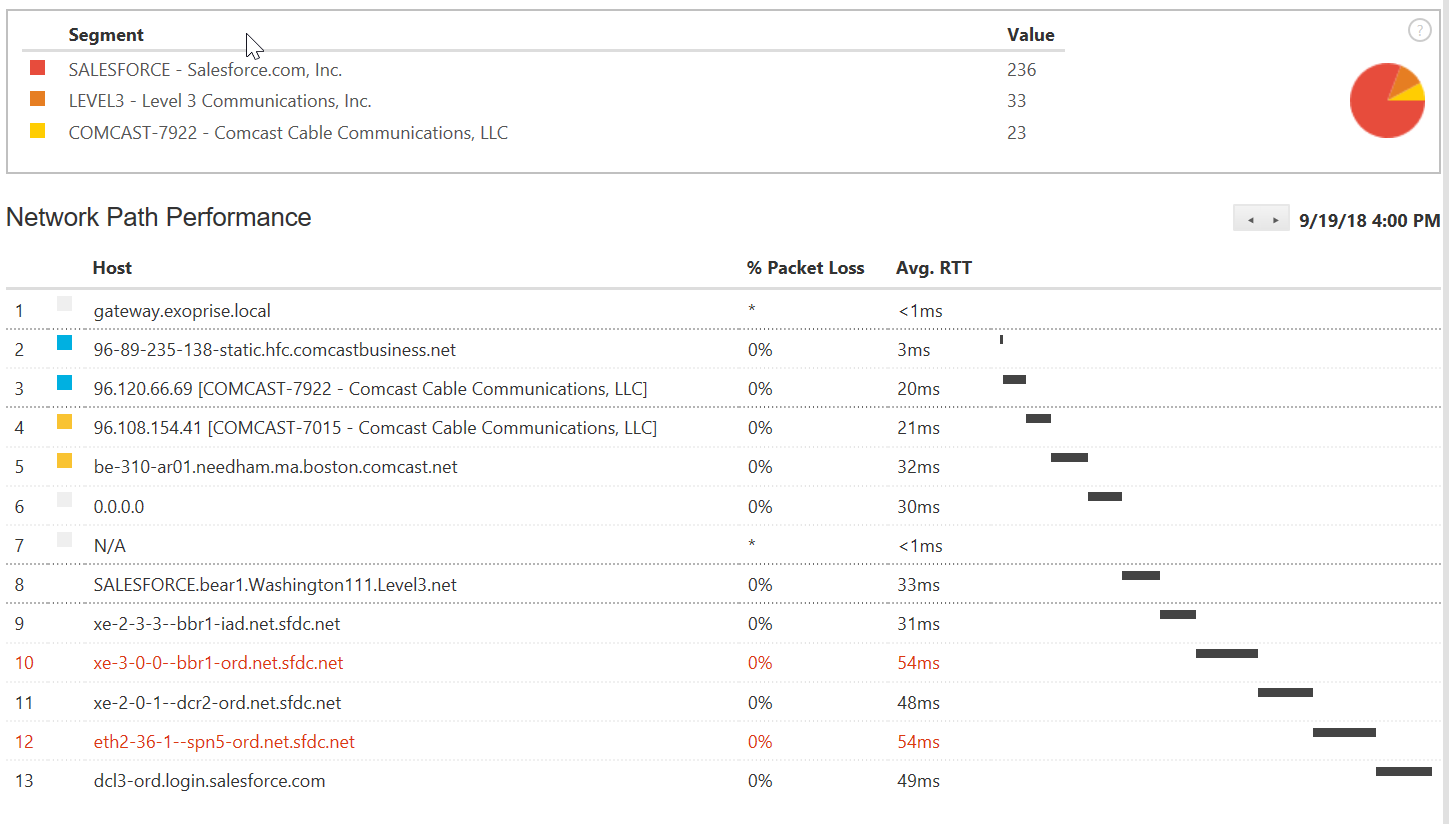The width and height of the screenshot is (1449, 824).
Task: Click gray swatch for 0.0.0.0 hop
Action: 64,500
